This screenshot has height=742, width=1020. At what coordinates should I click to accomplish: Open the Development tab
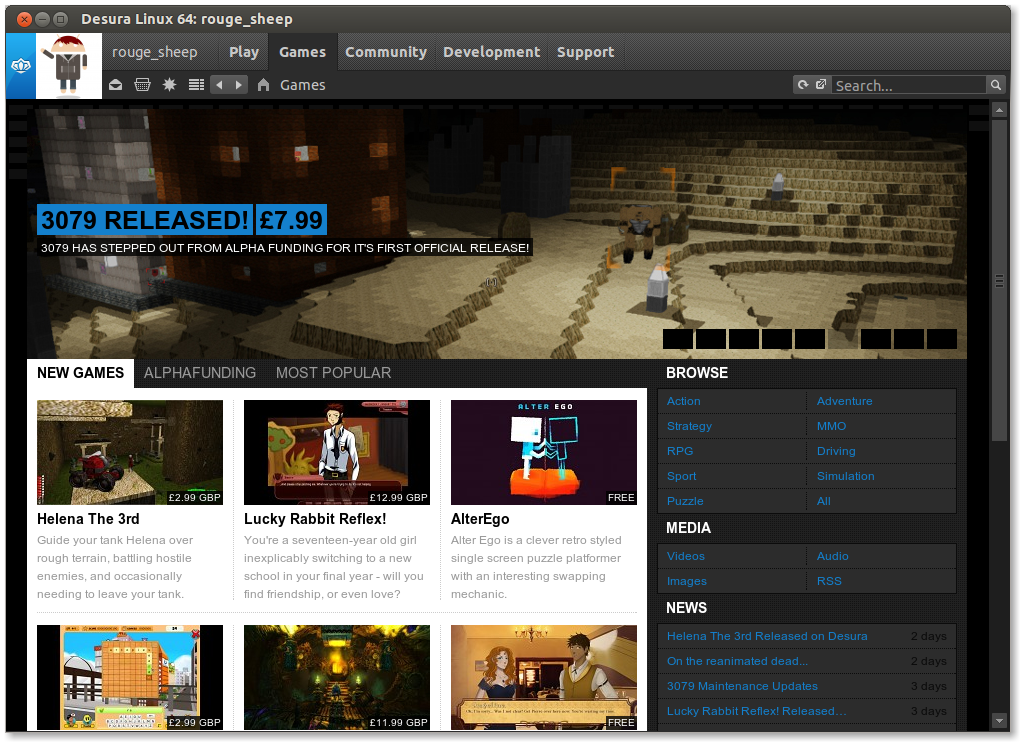point(492,52)
